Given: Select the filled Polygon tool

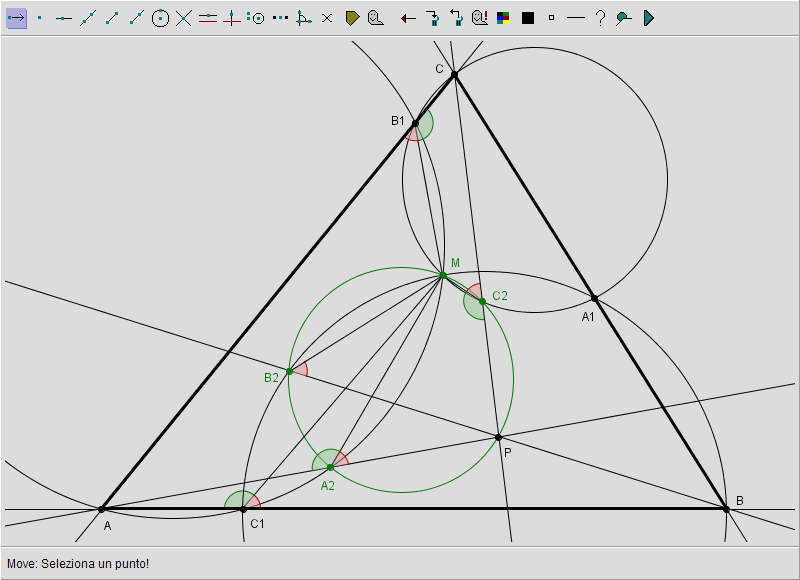Looking at the screenshot, I should pos(352,18).
